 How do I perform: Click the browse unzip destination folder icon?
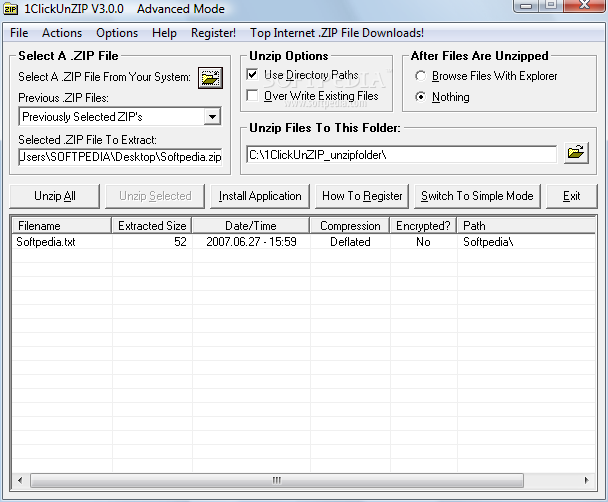coord(576,153)
